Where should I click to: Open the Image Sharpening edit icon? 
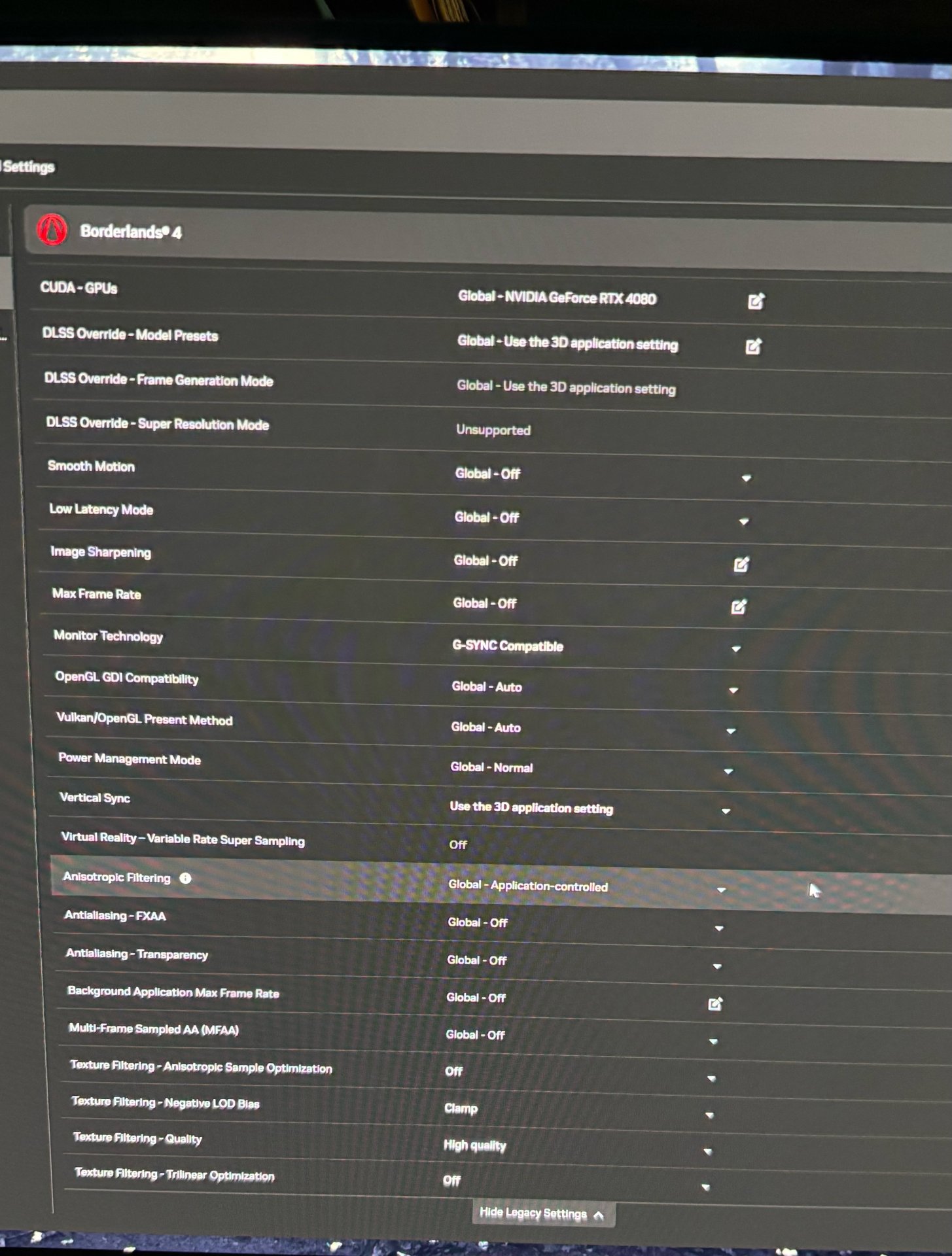click(x=741, y=564)
